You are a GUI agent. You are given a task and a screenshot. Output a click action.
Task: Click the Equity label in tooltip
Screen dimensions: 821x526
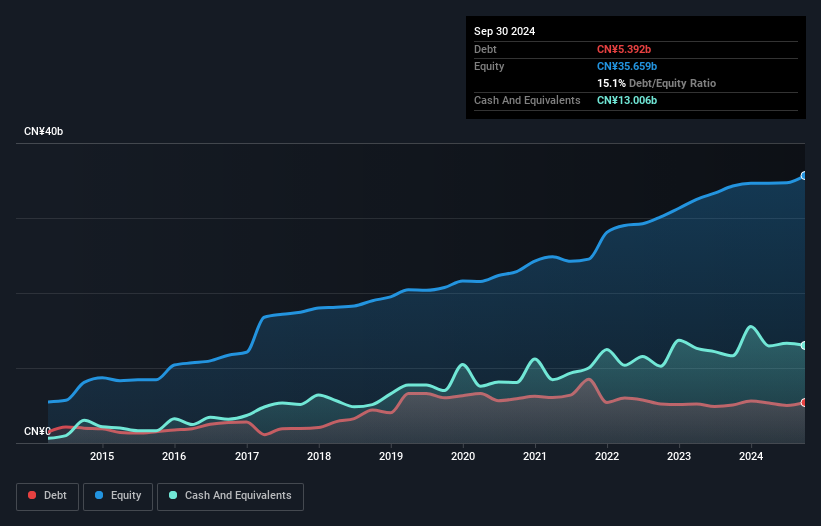(489, 66)
